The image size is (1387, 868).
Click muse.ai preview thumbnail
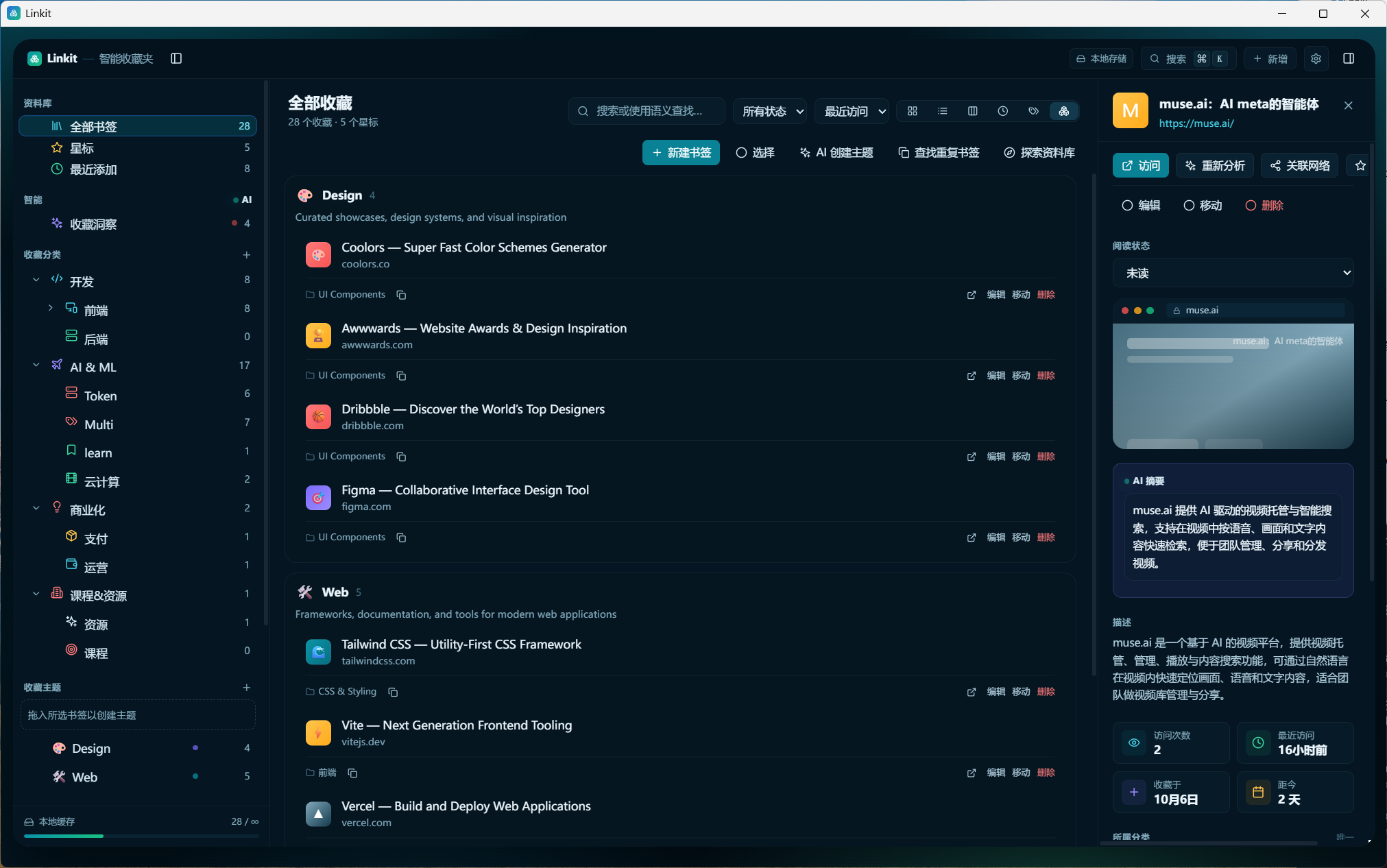[x=1233, y=374]
